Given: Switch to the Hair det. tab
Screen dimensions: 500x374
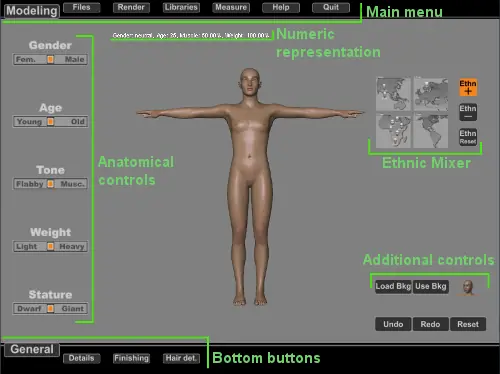Looking at the screenshot, I should coord(181,358).
